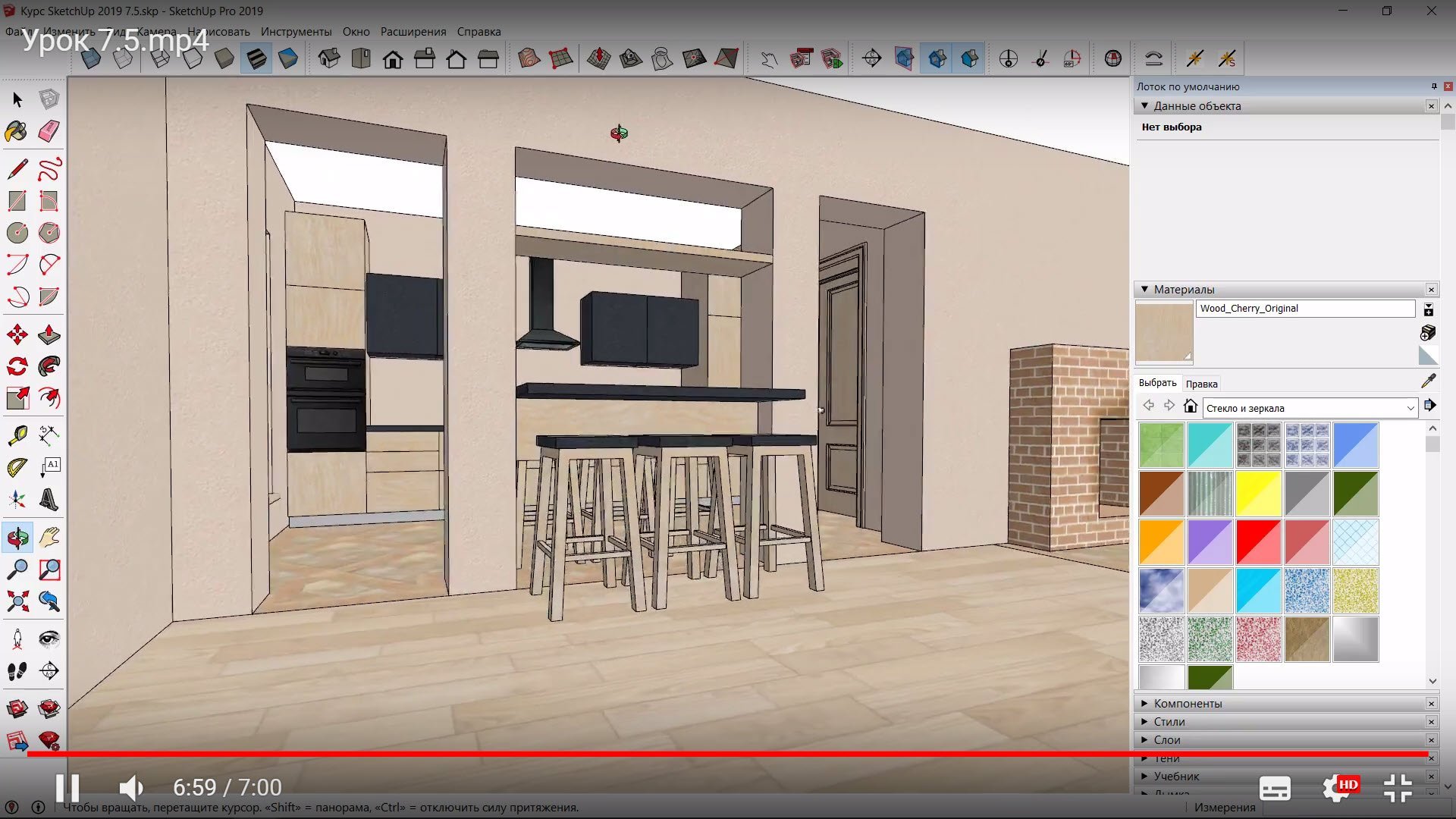The image size is (1456, 819).
Task: Pause the video playback
Action: (x=67, y=787)
